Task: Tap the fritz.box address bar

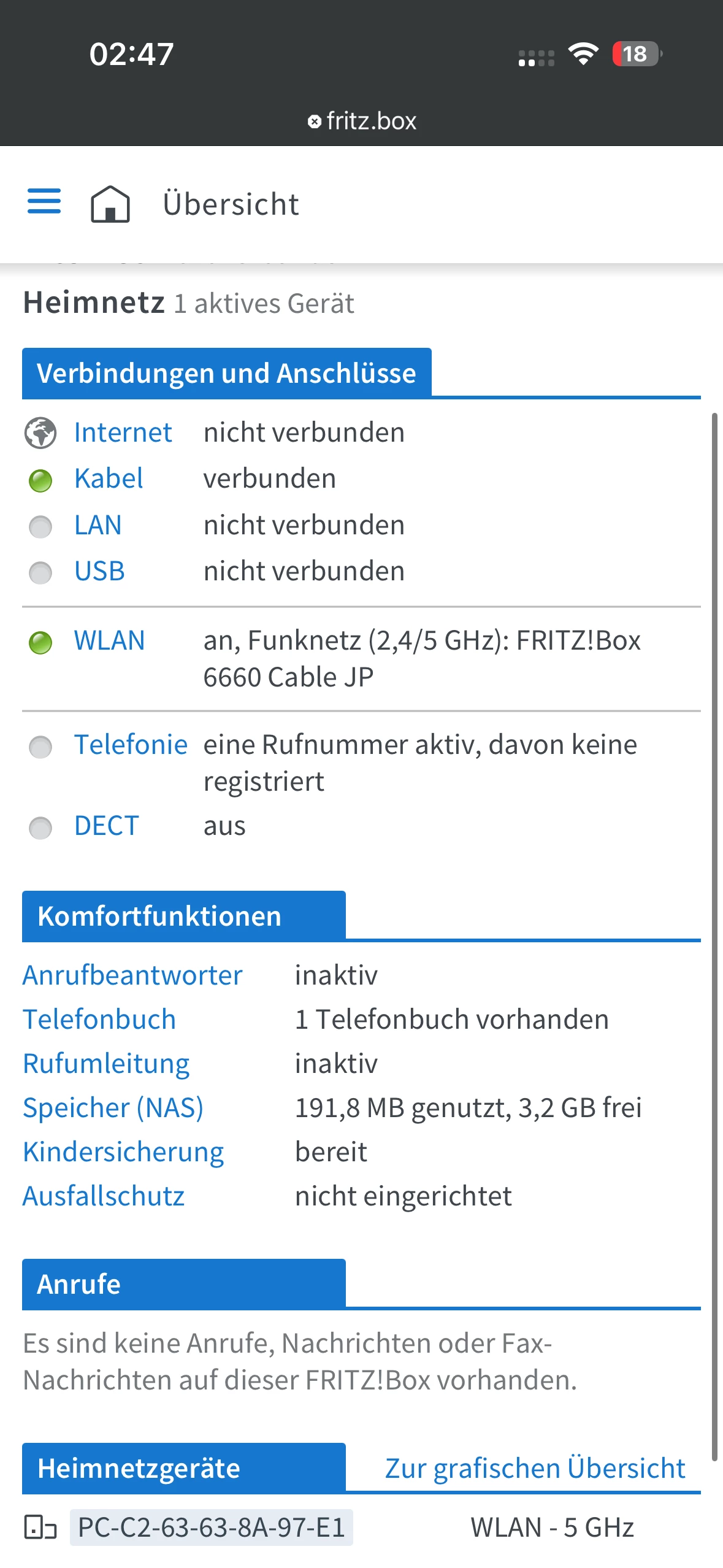Action: point(362,121)
